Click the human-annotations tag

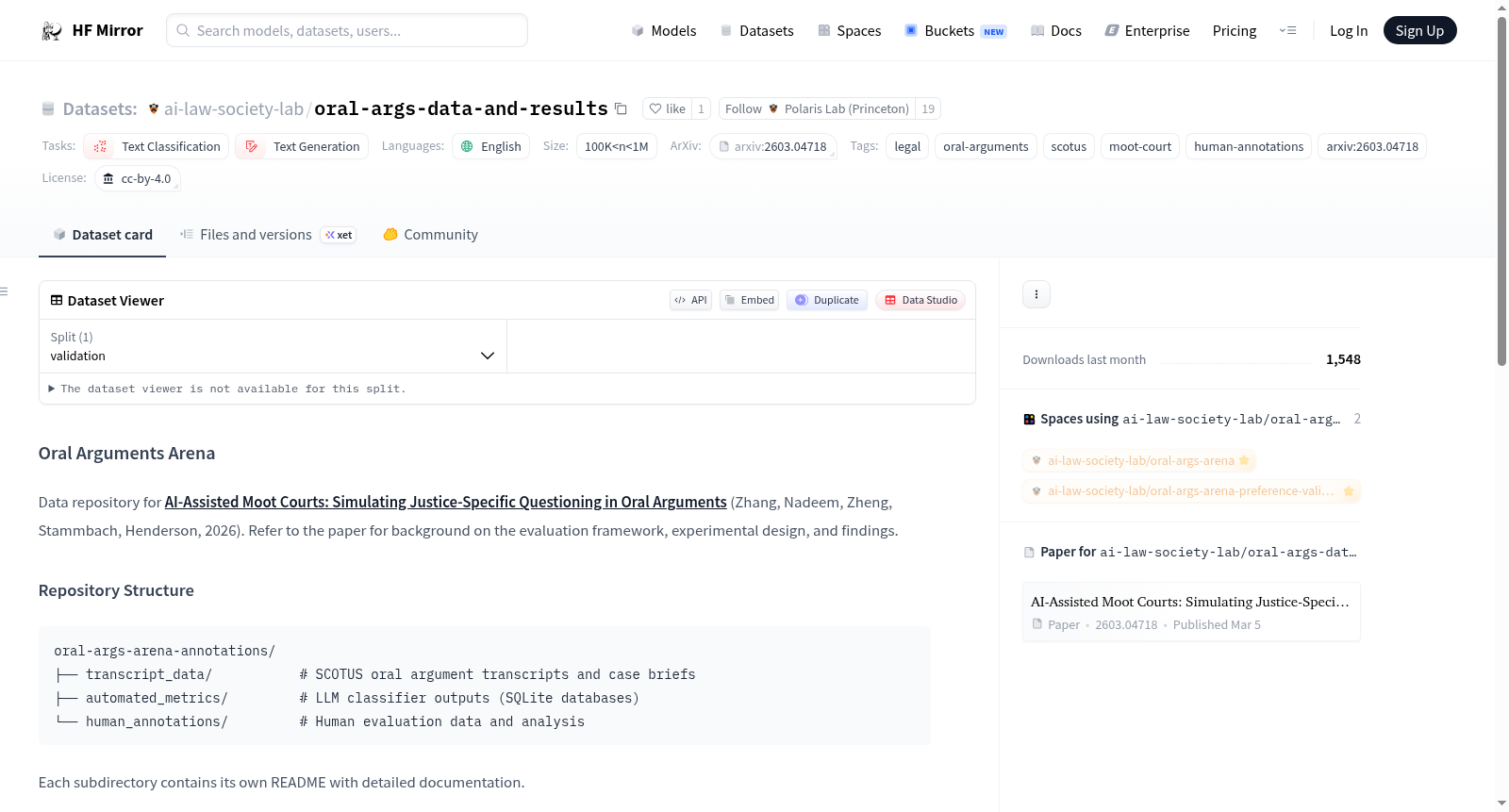pyautogui.click(x=1249, y=147)
